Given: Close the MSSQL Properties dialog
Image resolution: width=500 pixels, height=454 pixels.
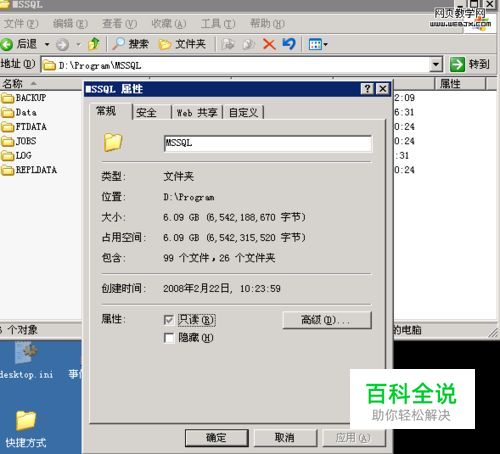Looking at the screenshot, I should click(x=383, y=89).
